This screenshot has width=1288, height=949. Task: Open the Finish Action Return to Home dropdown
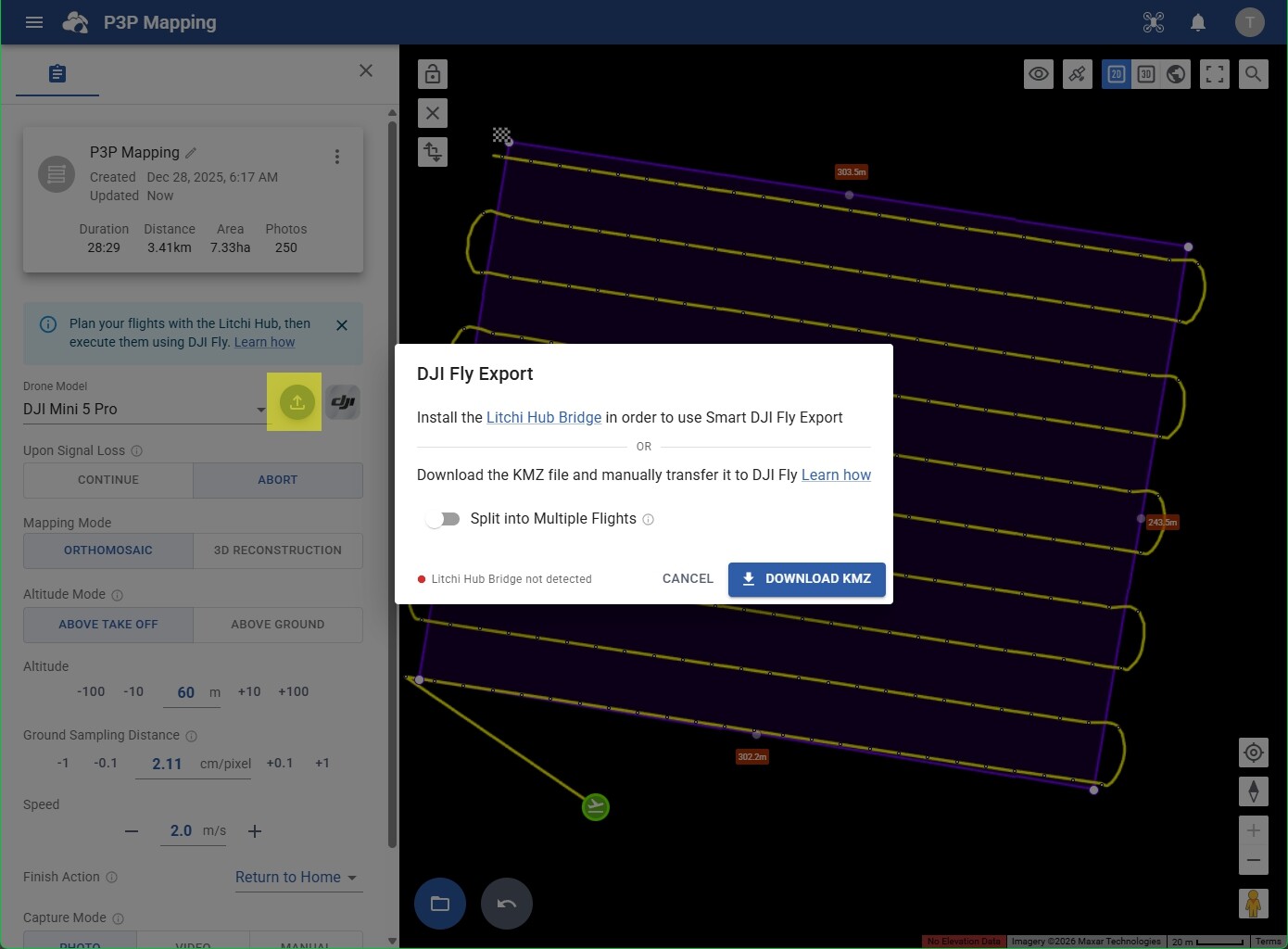297,878
